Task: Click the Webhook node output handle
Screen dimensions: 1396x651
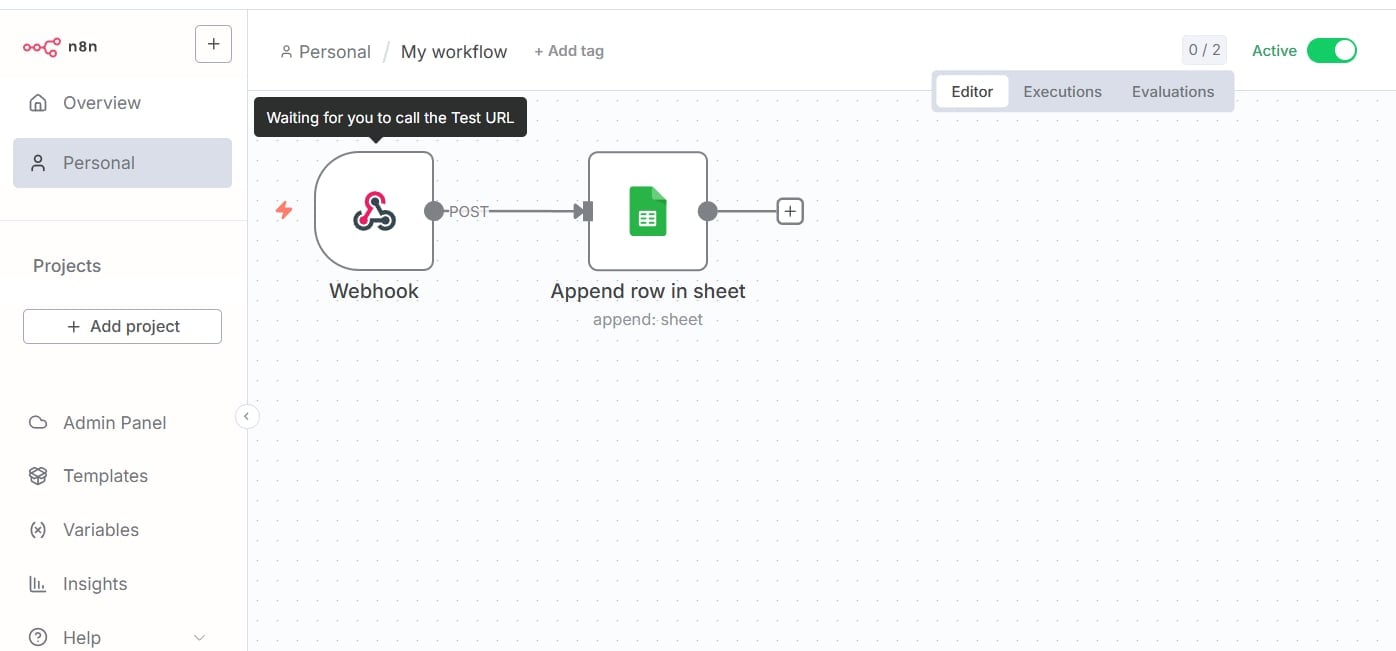Action: (x=434, y=211)
